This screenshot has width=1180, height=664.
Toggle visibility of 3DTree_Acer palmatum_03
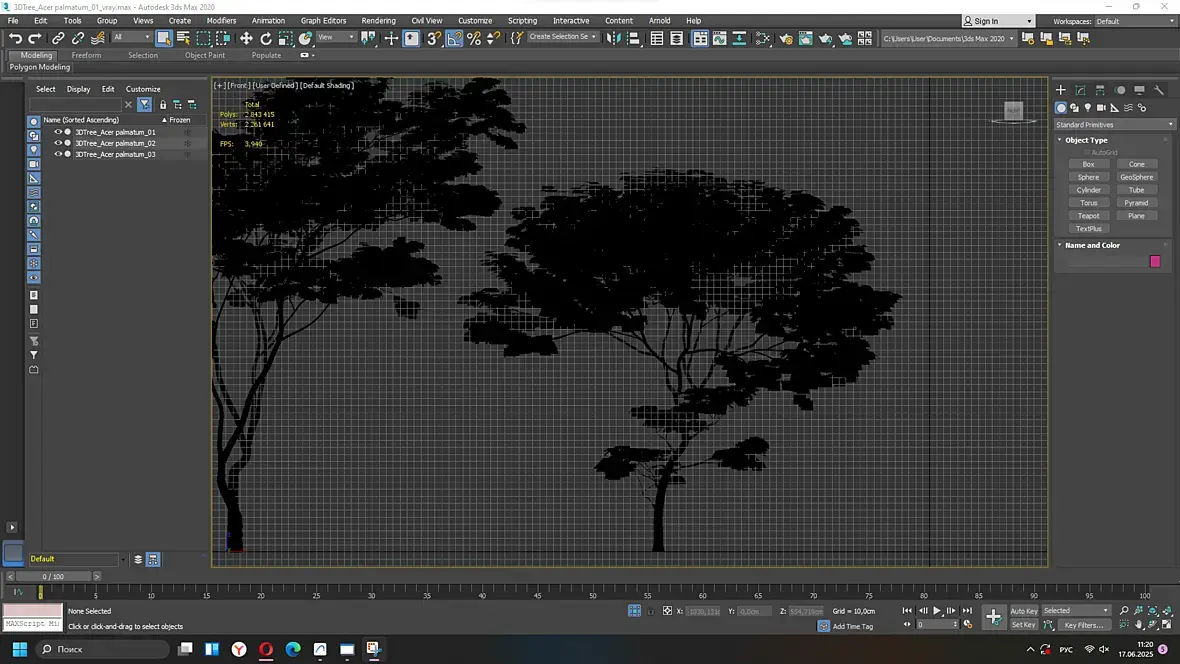[x=58, y=154]
